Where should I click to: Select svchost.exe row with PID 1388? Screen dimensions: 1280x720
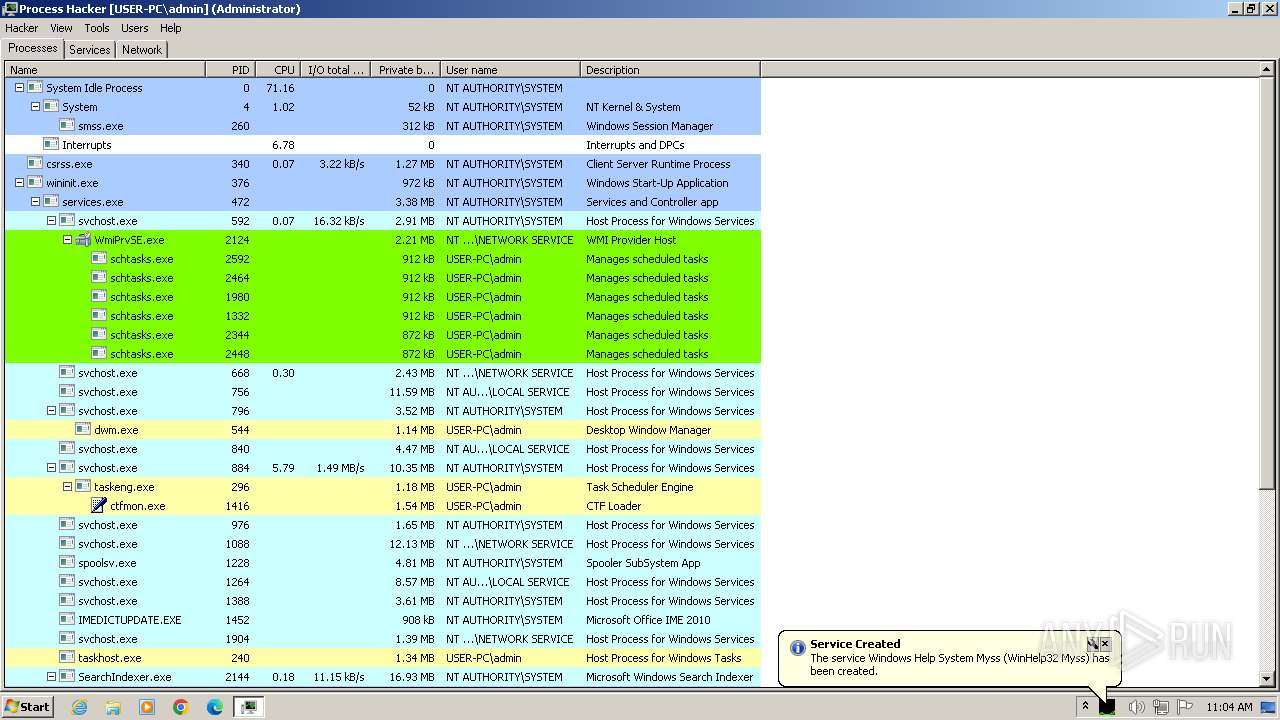coord(383,601)
